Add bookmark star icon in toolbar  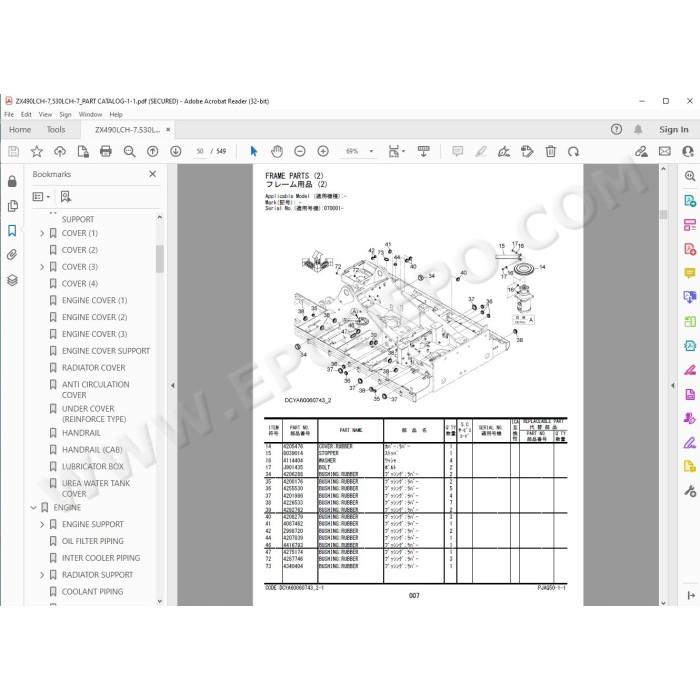pos(37,152)
